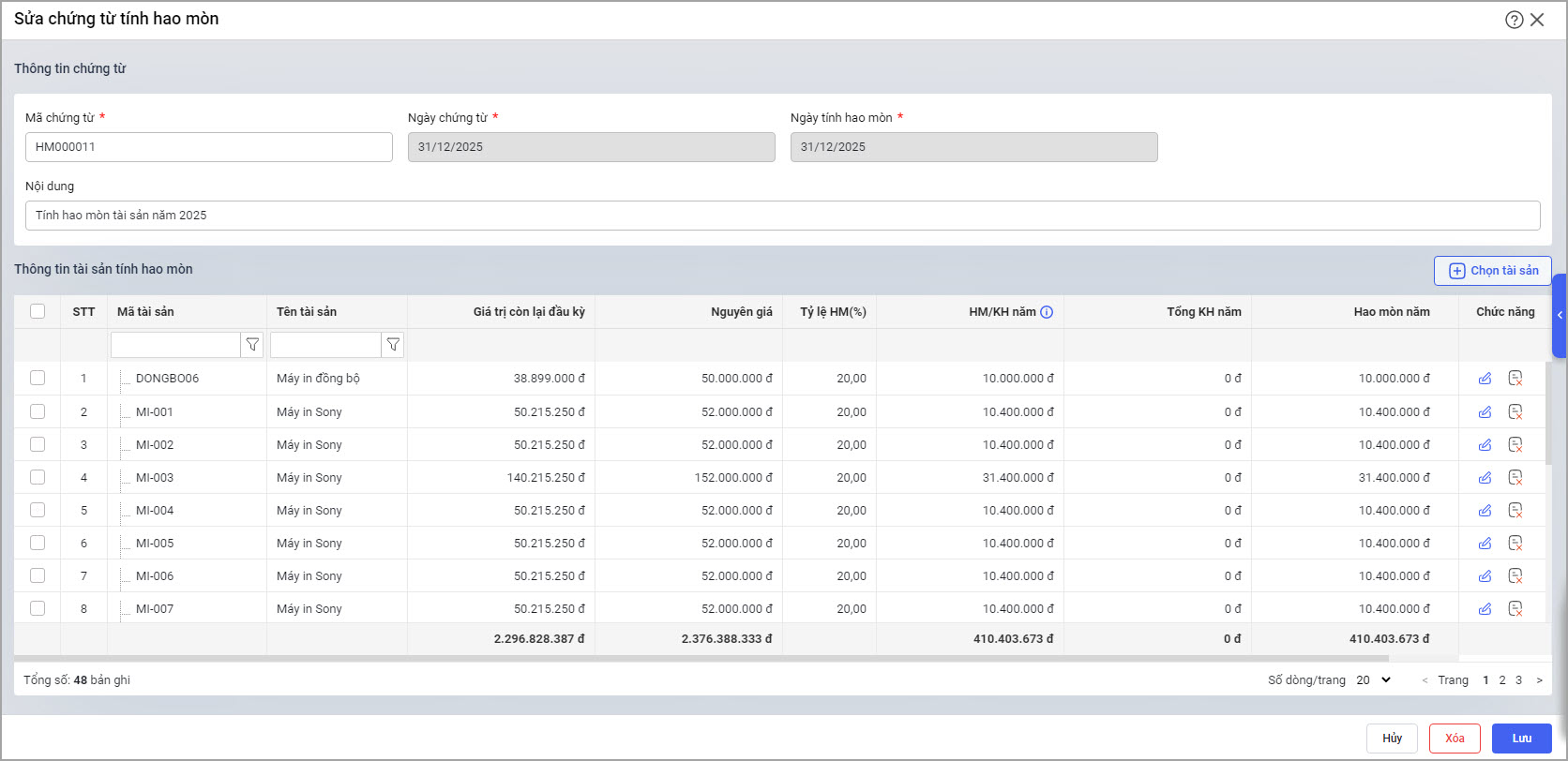Click the Nội dung text field
This screenshot has height=761, width=1568.
pyautogui.click(x=782, y=216)
